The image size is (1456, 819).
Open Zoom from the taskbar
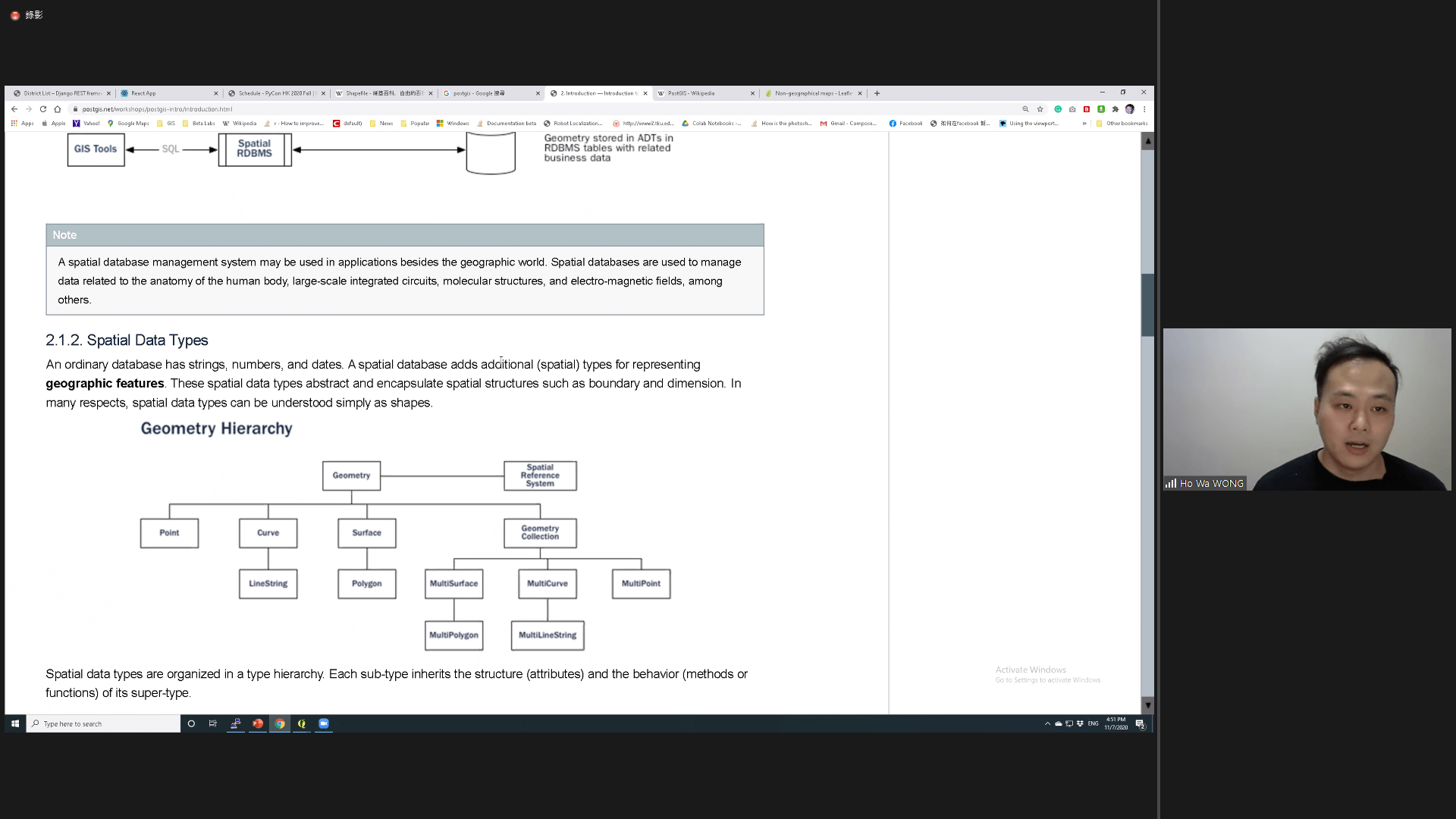point(324,723)
